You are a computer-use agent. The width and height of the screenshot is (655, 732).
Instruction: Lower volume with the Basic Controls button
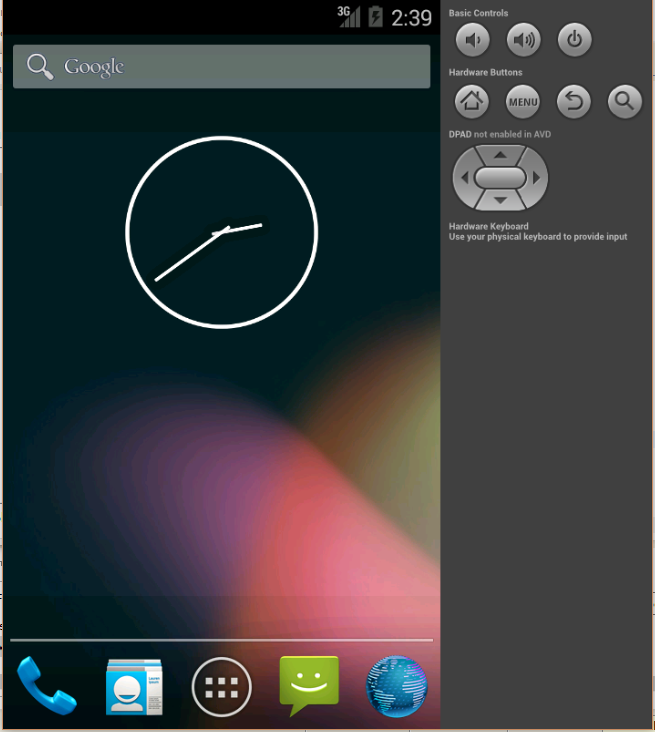(x=472, y=40)
